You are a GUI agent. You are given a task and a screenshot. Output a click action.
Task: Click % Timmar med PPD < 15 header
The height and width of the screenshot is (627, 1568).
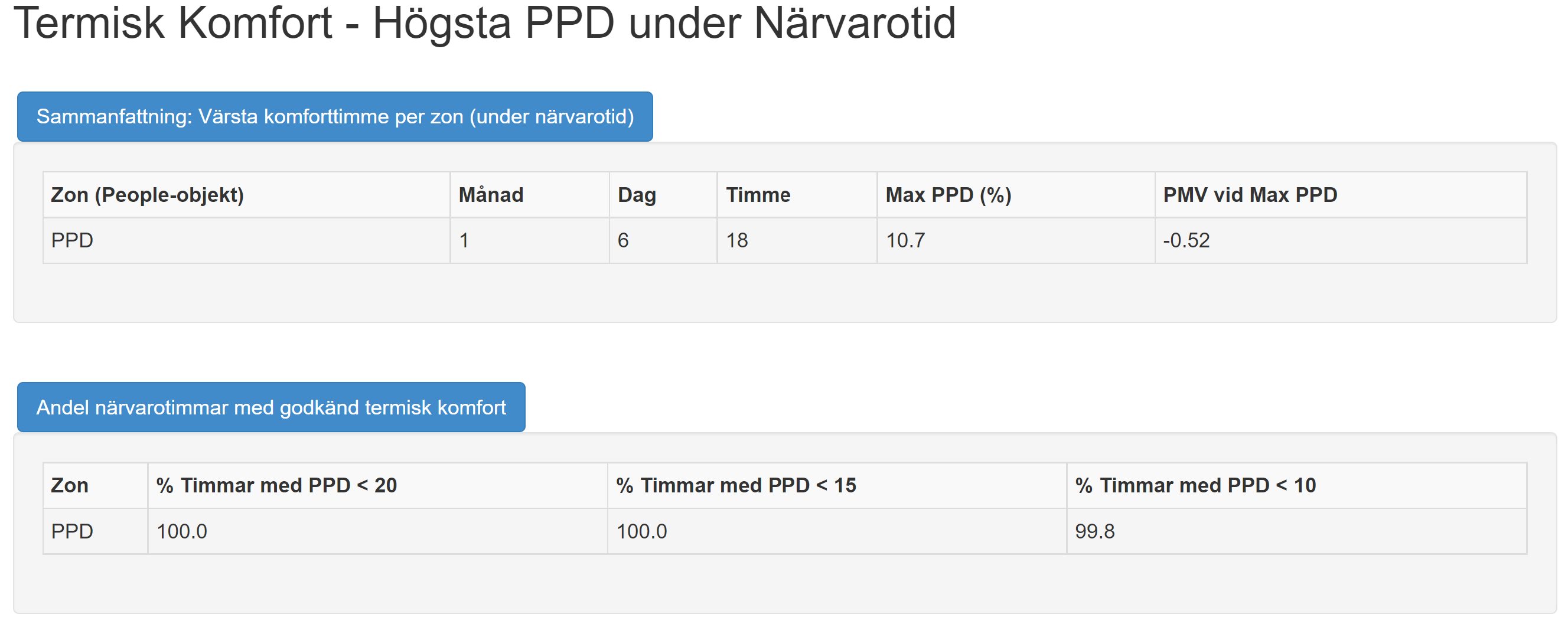[x=735, y=485]
